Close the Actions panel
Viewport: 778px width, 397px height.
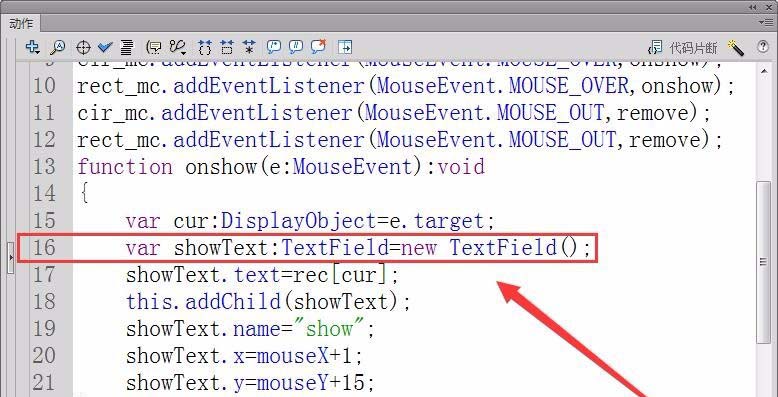pos(769,7)
